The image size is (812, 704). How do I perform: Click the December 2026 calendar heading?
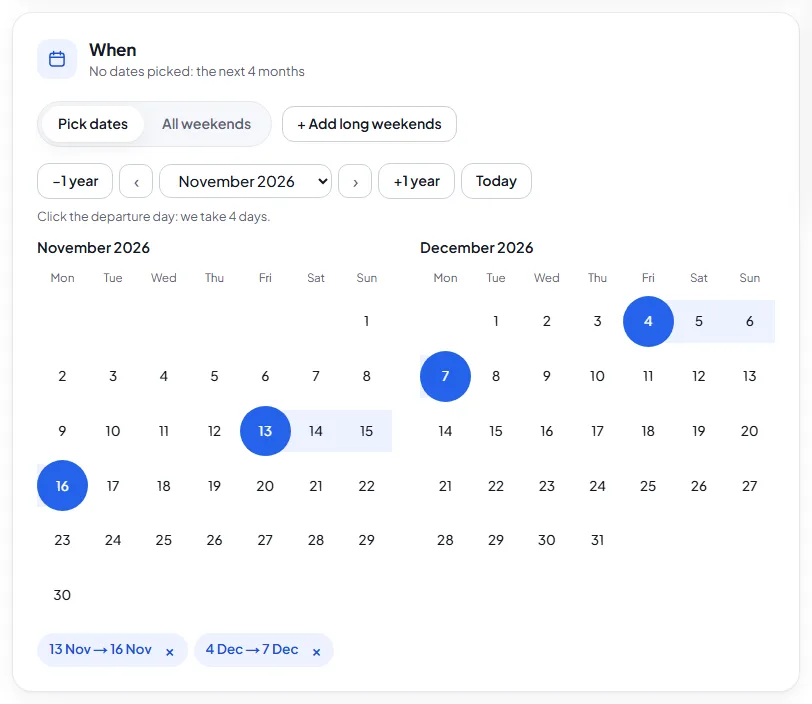[476, 248]
